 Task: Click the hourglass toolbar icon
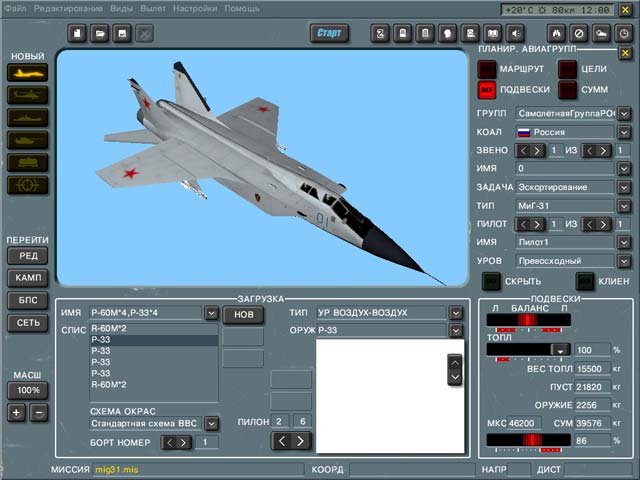(x=380, y=33)
